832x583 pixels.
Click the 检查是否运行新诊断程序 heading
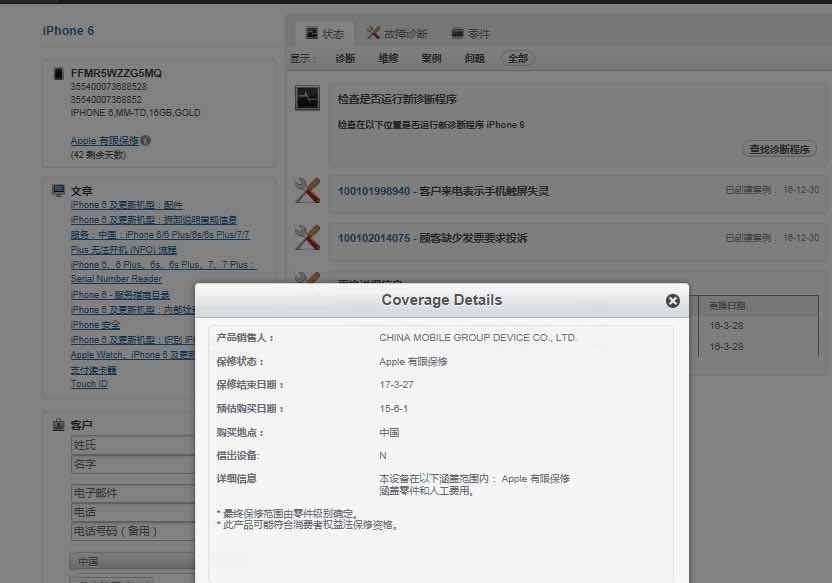[x=397, y=99]
